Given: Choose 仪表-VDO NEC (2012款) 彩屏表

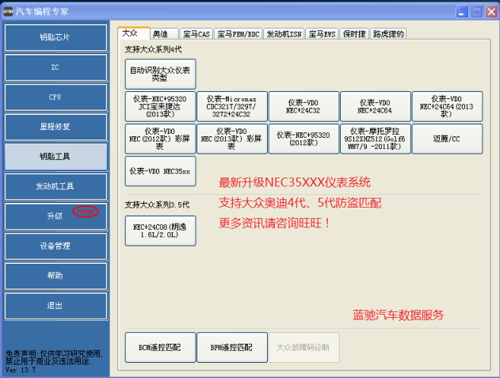Looking at the screenshot, I should tap(160, 139).
